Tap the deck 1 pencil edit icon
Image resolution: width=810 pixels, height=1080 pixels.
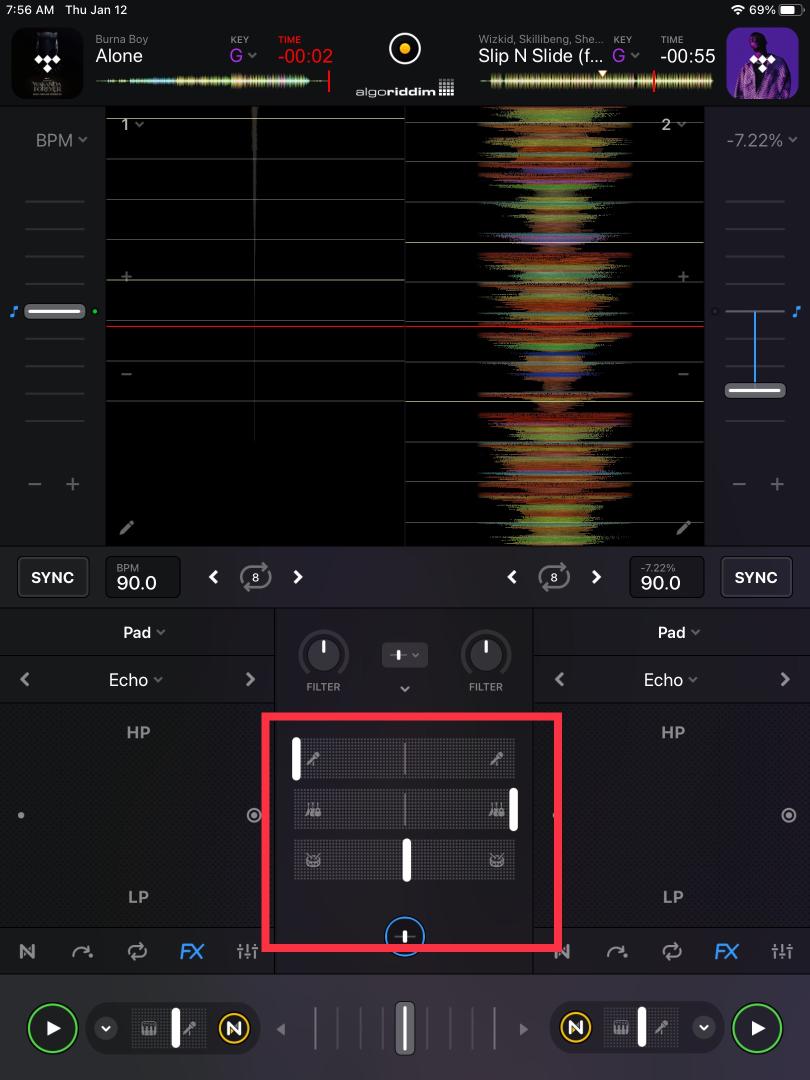(x=126, y=528)
